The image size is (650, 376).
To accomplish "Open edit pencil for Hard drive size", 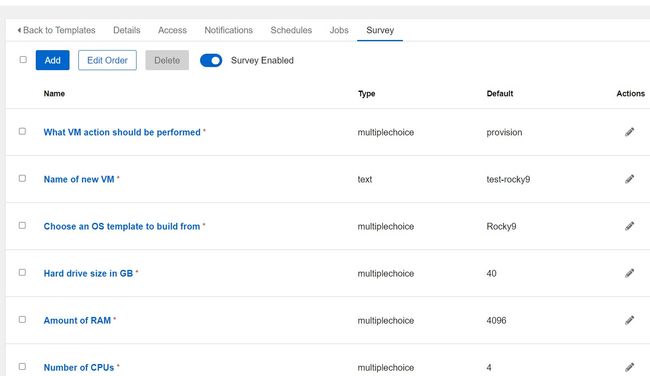I will point(629,273).
